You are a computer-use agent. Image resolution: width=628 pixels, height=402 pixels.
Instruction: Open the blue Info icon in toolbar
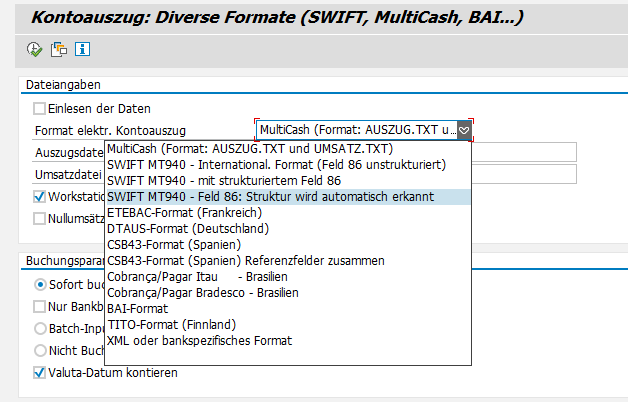point(82,49)
